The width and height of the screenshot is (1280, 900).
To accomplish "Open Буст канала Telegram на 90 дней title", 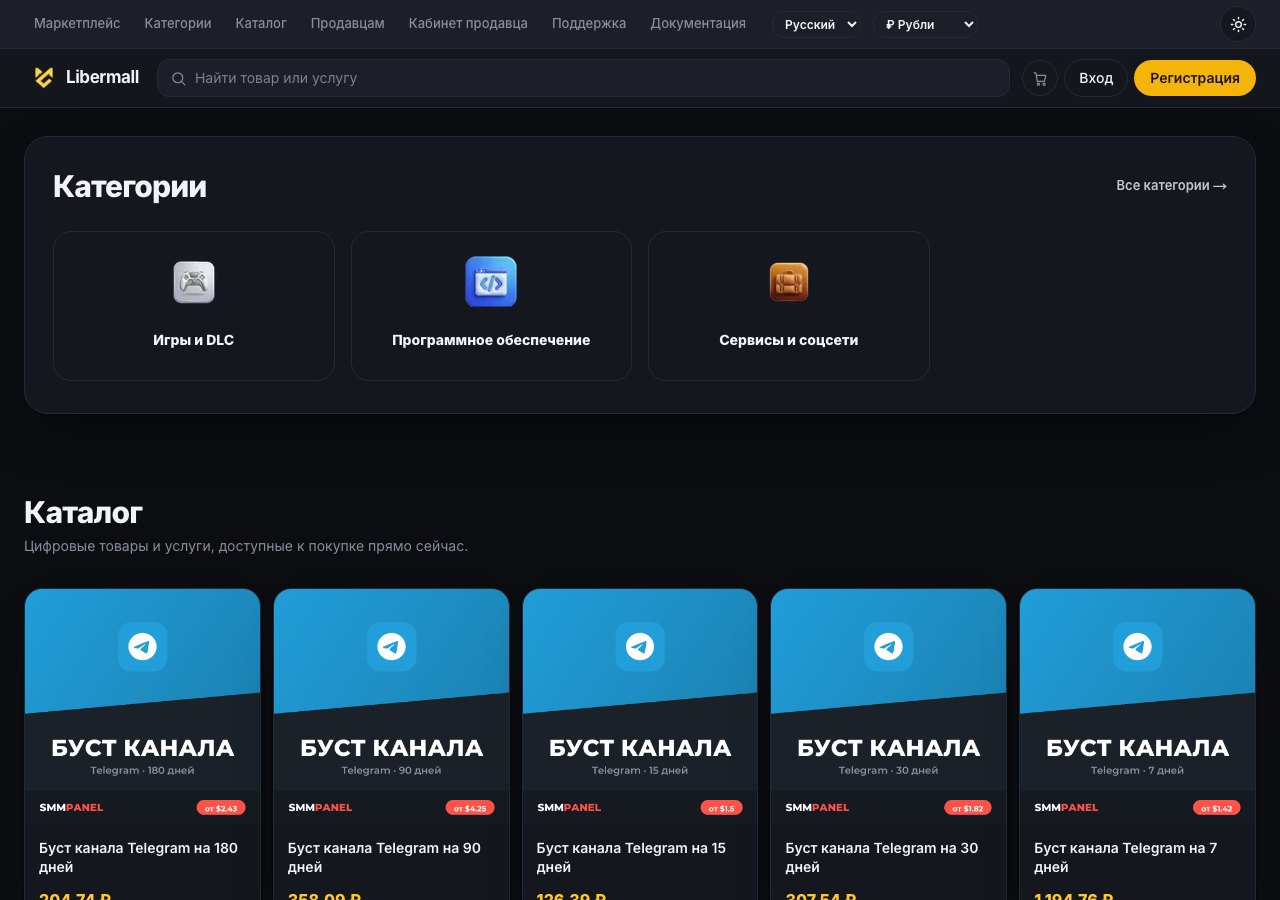I will (x=385, y=857).
